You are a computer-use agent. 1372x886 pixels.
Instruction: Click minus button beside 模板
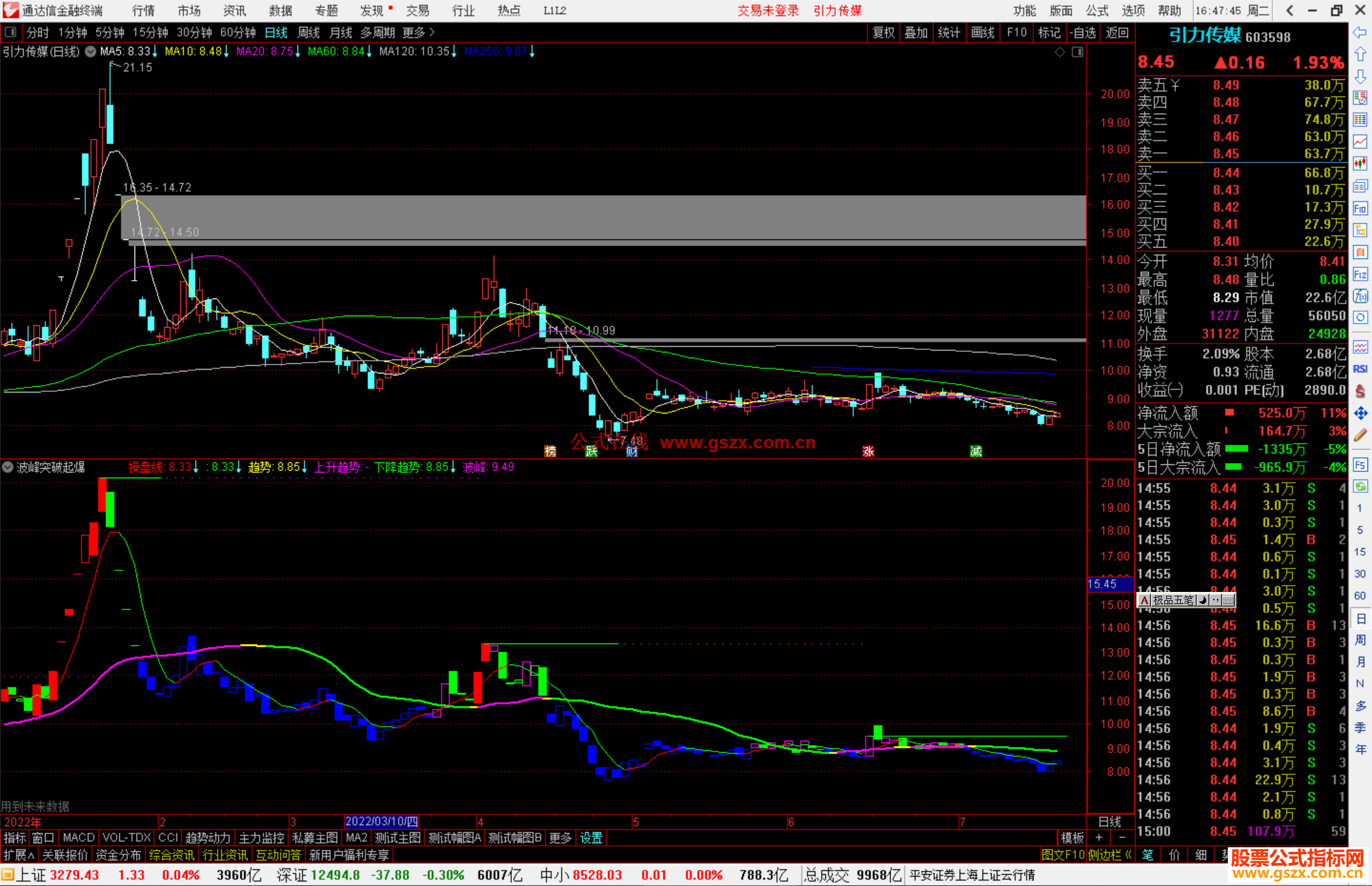tap(1122, 838)
